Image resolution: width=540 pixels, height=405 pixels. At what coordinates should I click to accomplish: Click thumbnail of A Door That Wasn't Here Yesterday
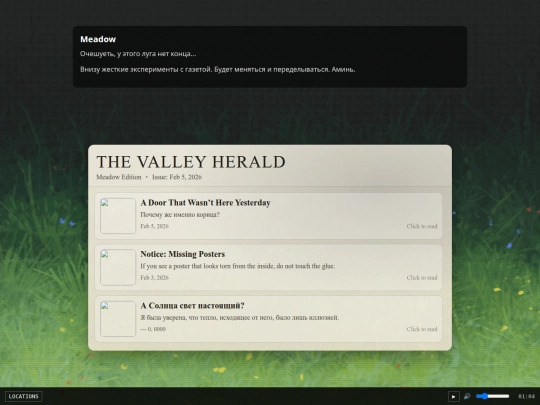click(x=118, y=216)
